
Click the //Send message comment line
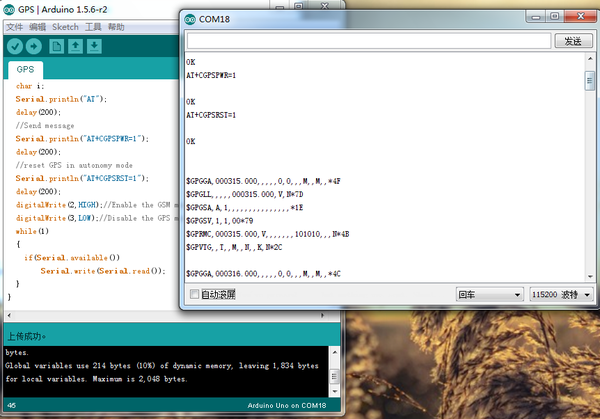[x=45, y=126]
